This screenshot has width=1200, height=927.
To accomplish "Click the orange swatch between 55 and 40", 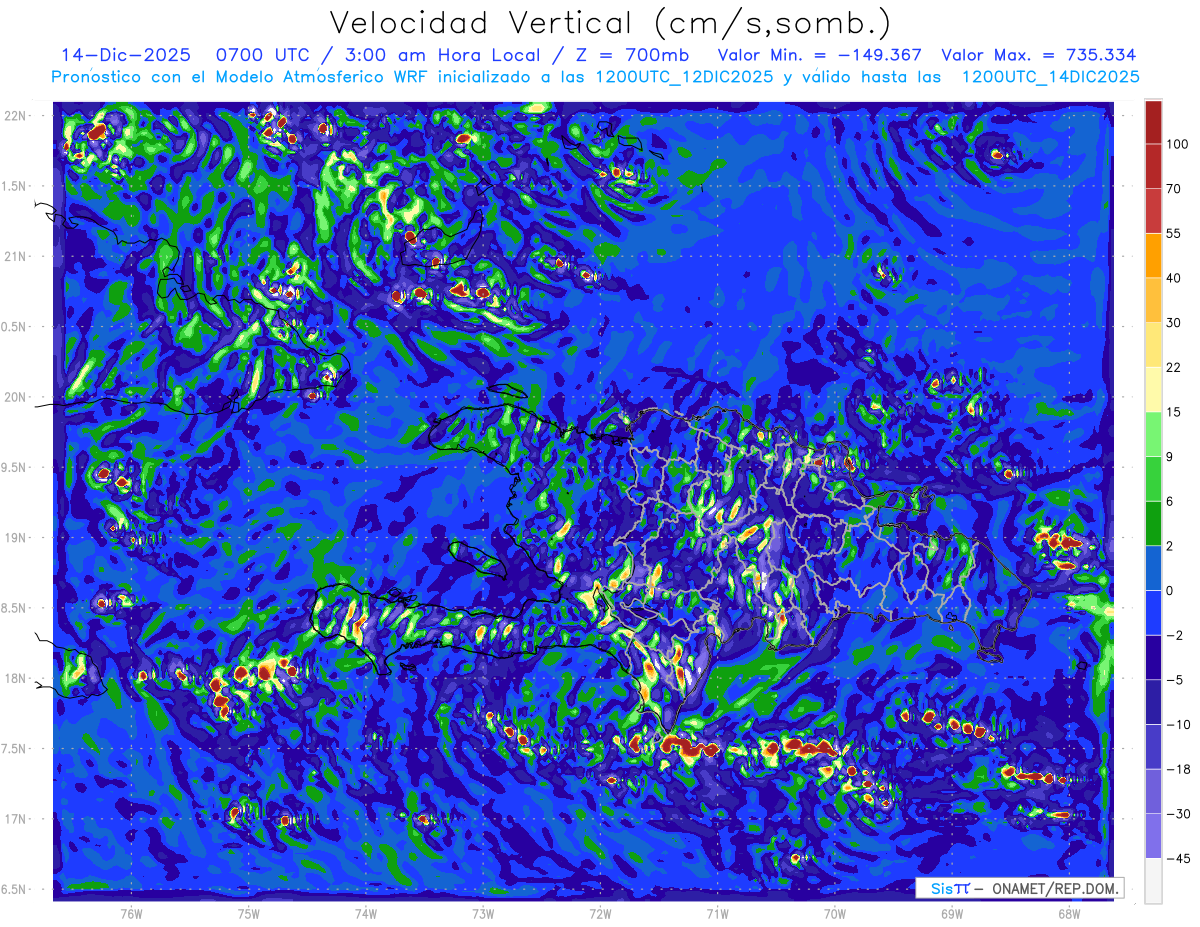I will (x=1153, y=255).
